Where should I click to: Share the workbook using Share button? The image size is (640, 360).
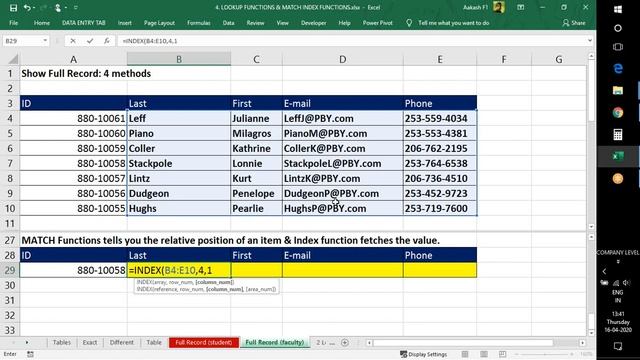[574, 23]
